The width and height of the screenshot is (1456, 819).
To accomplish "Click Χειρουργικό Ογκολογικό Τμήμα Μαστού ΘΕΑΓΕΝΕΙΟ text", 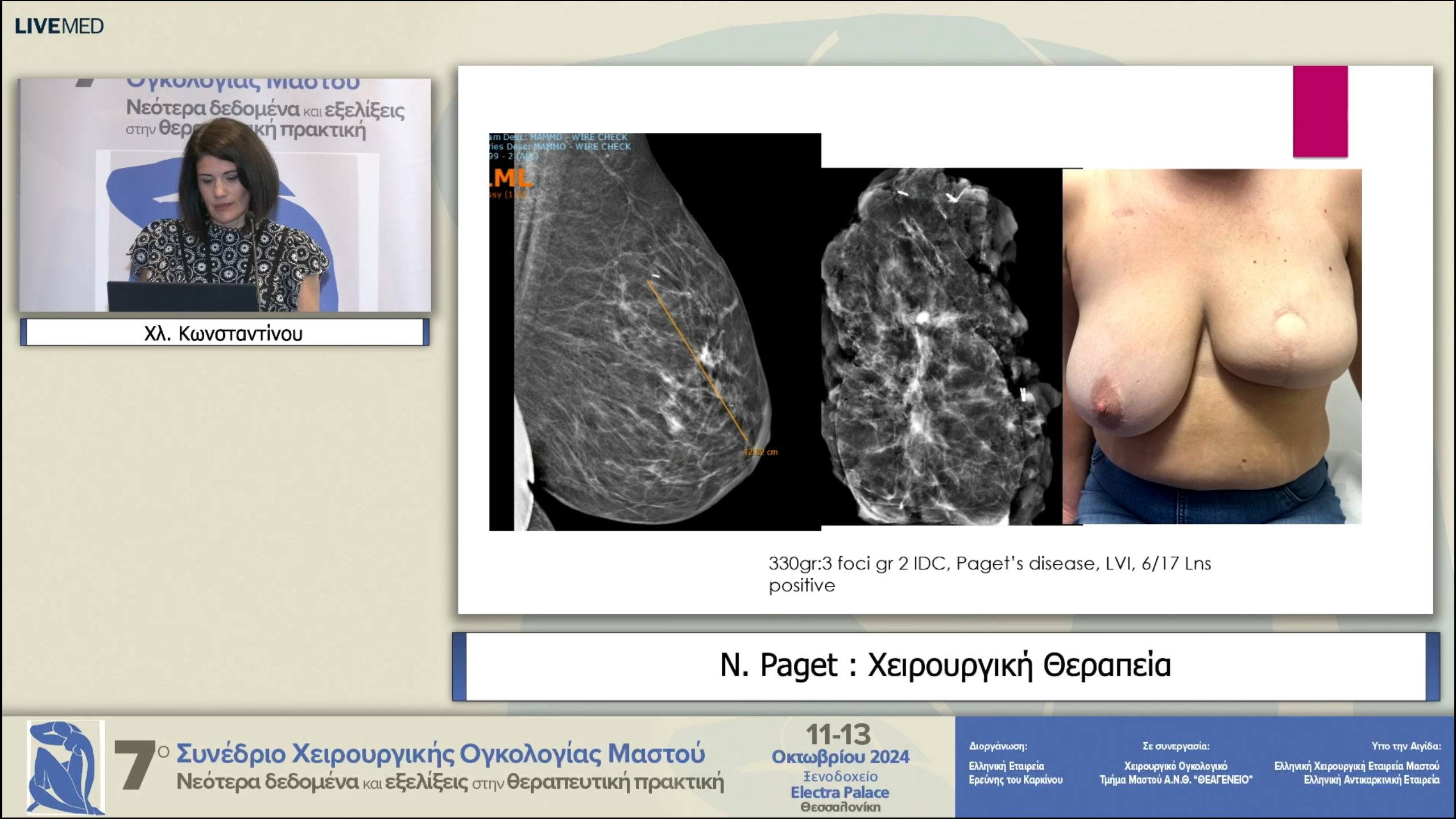I will tap(1176, 772).
